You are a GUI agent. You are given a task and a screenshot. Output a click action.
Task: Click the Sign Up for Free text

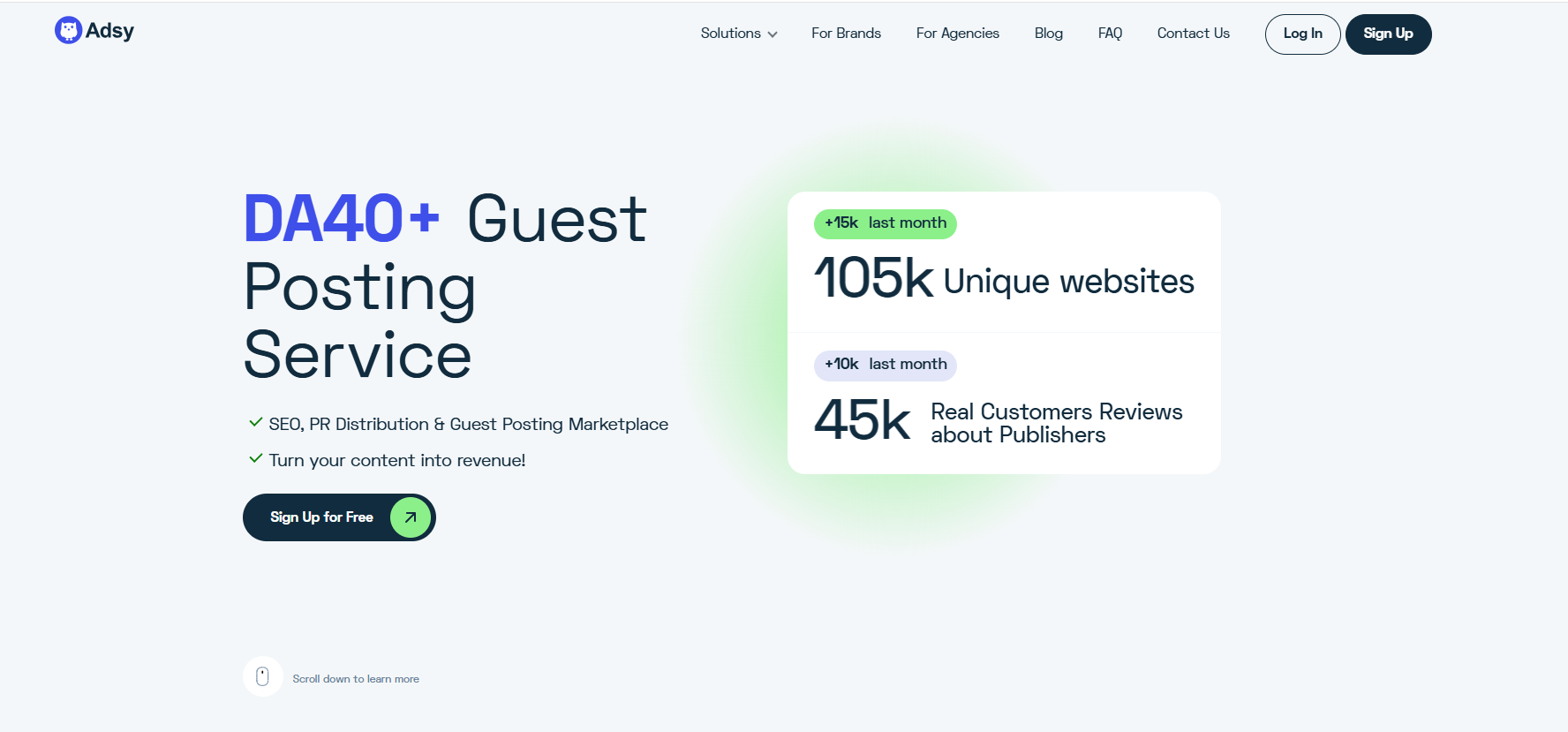pyautogui.click(x=321, y=517)
